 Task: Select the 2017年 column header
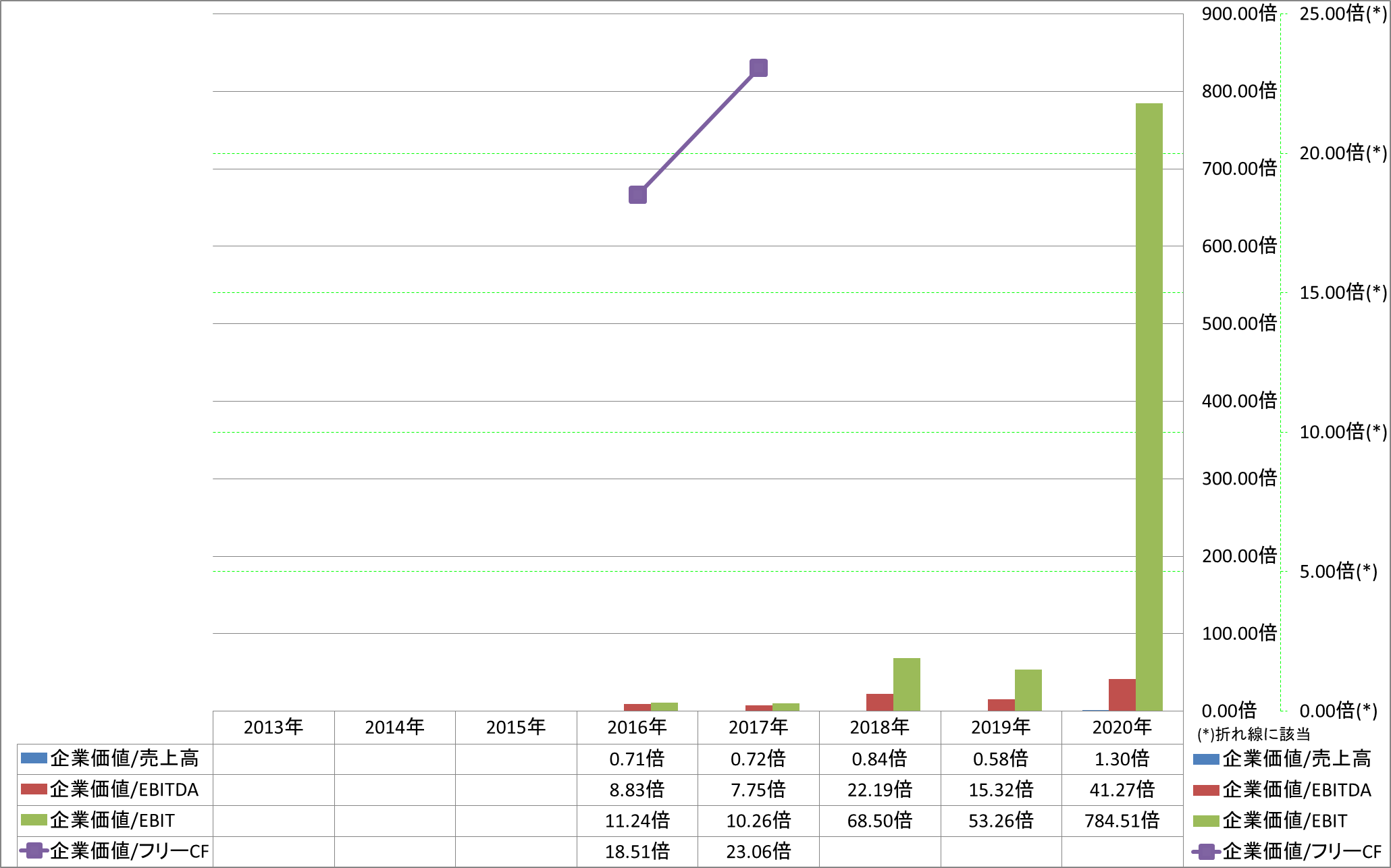[x=758, y=727]
